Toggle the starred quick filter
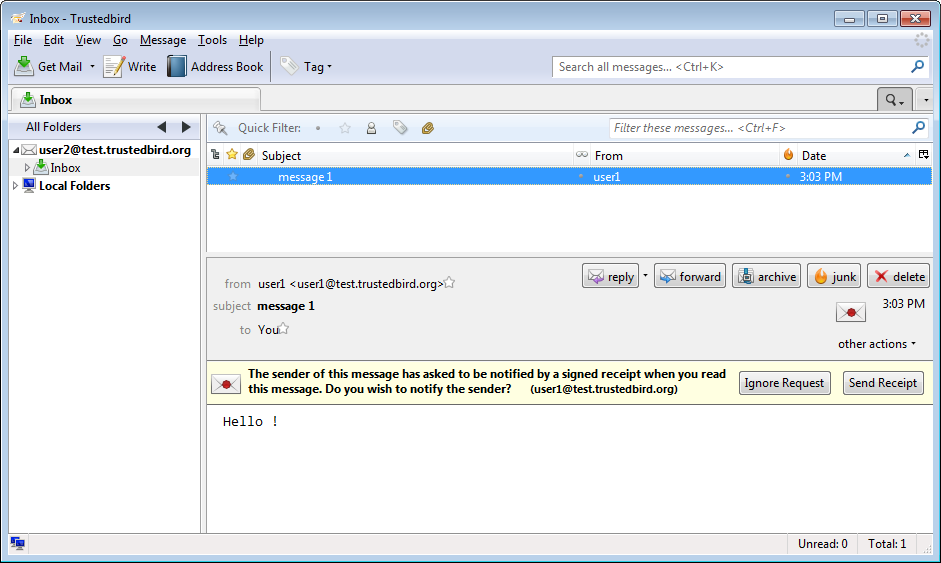Screen dimensions: 941x563 click(345, 128)
